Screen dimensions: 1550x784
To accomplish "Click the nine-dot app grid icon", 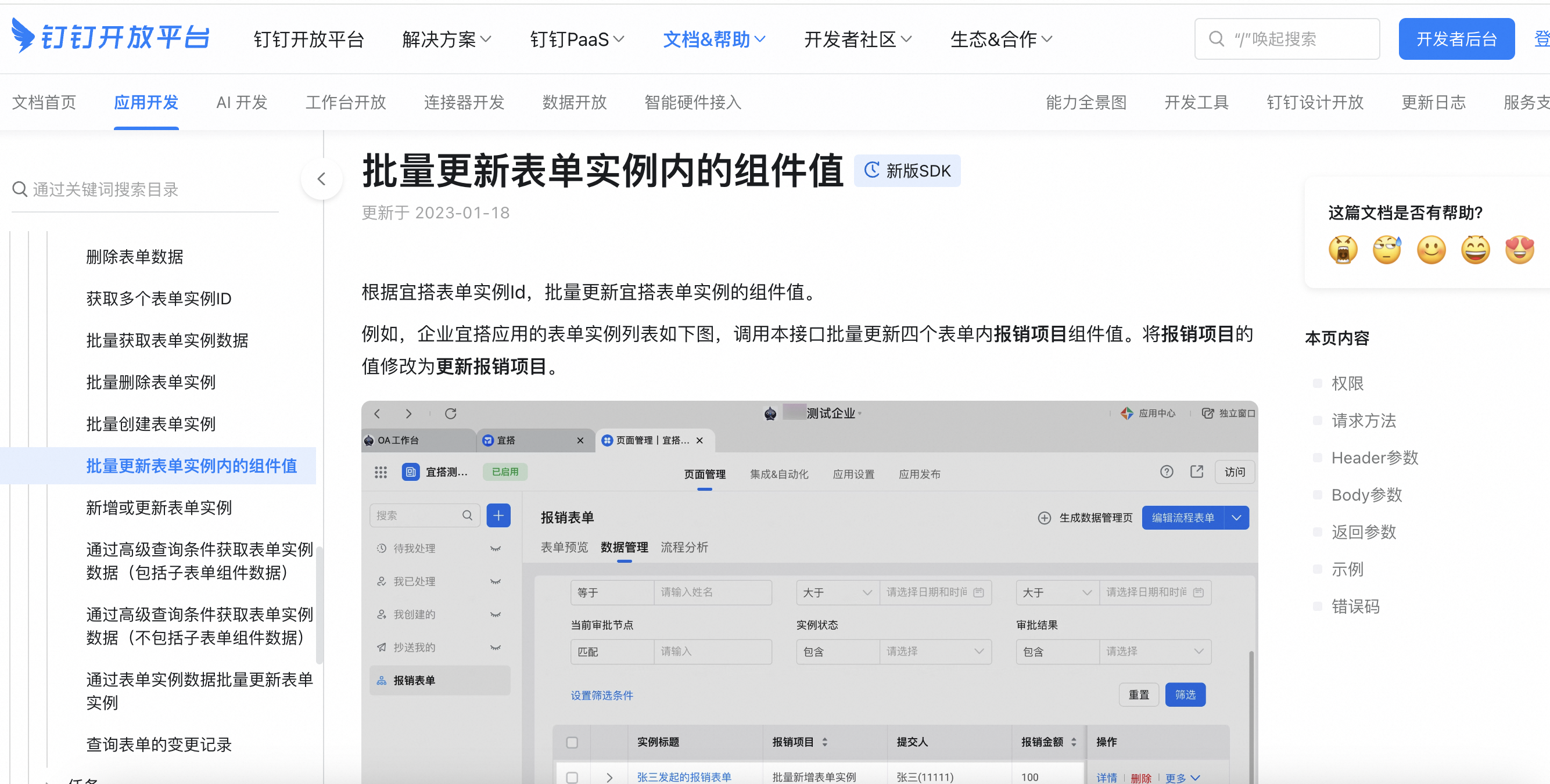I will (x=381, y=472).
